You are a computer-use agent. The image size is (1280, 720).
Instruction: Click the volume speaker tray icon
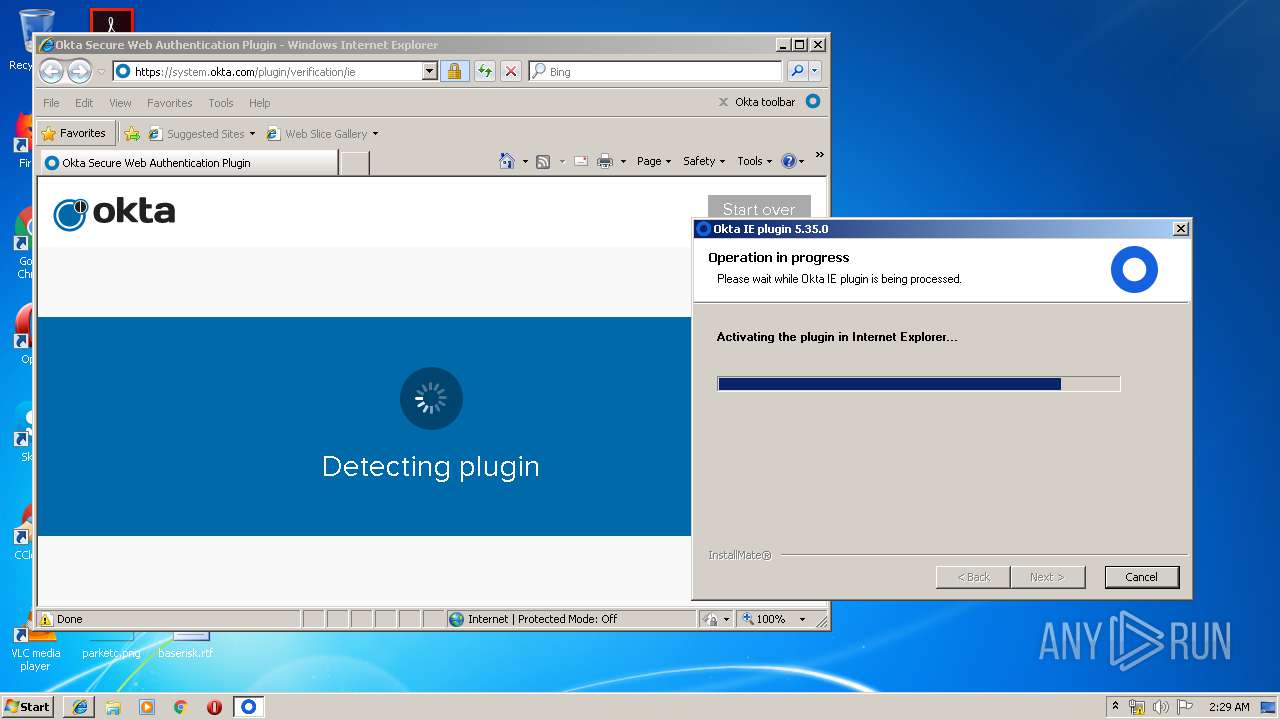tap(1160, 707)
